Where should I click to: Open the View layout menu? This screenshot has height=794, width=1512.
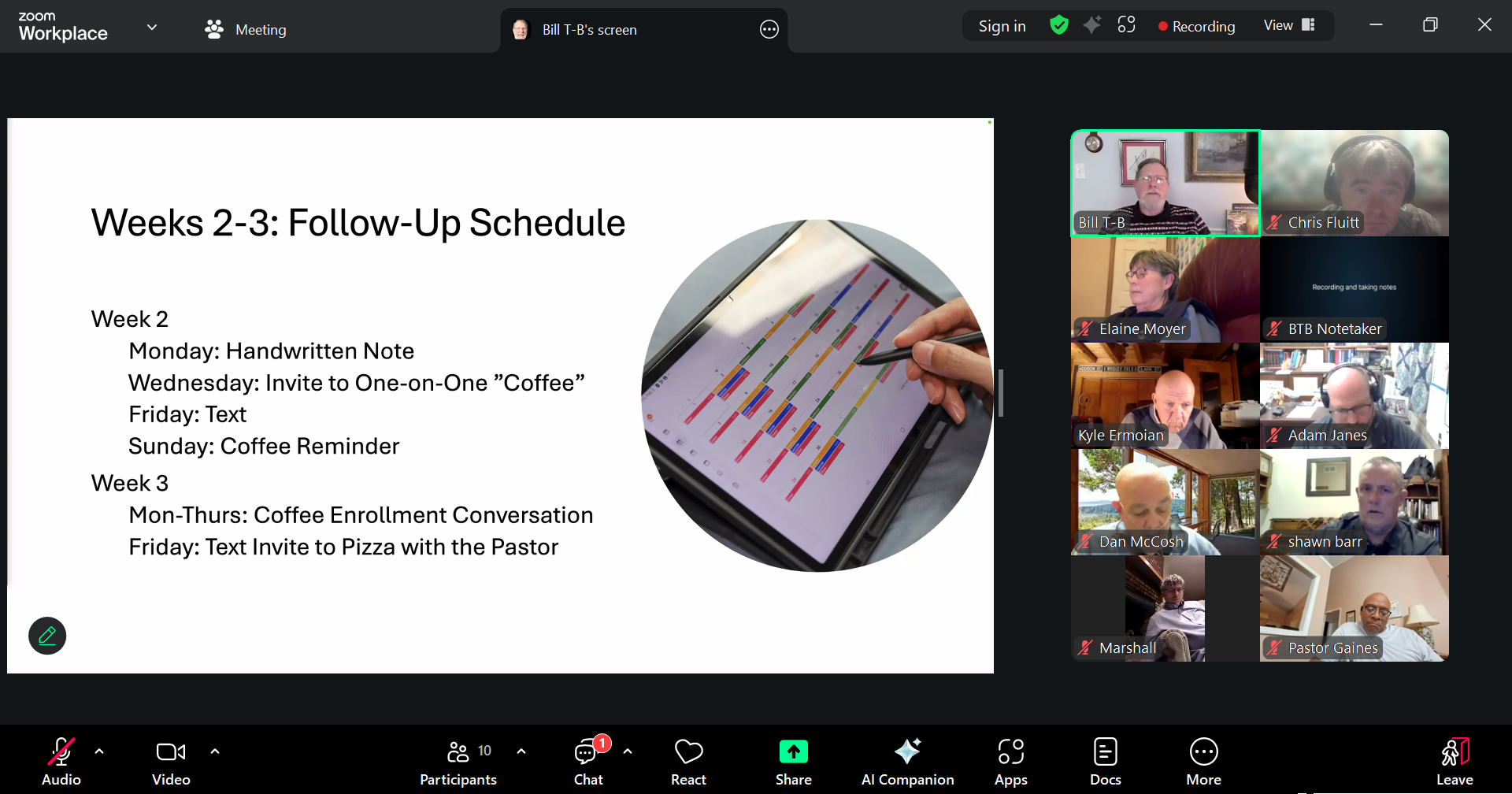(1288, 26)
